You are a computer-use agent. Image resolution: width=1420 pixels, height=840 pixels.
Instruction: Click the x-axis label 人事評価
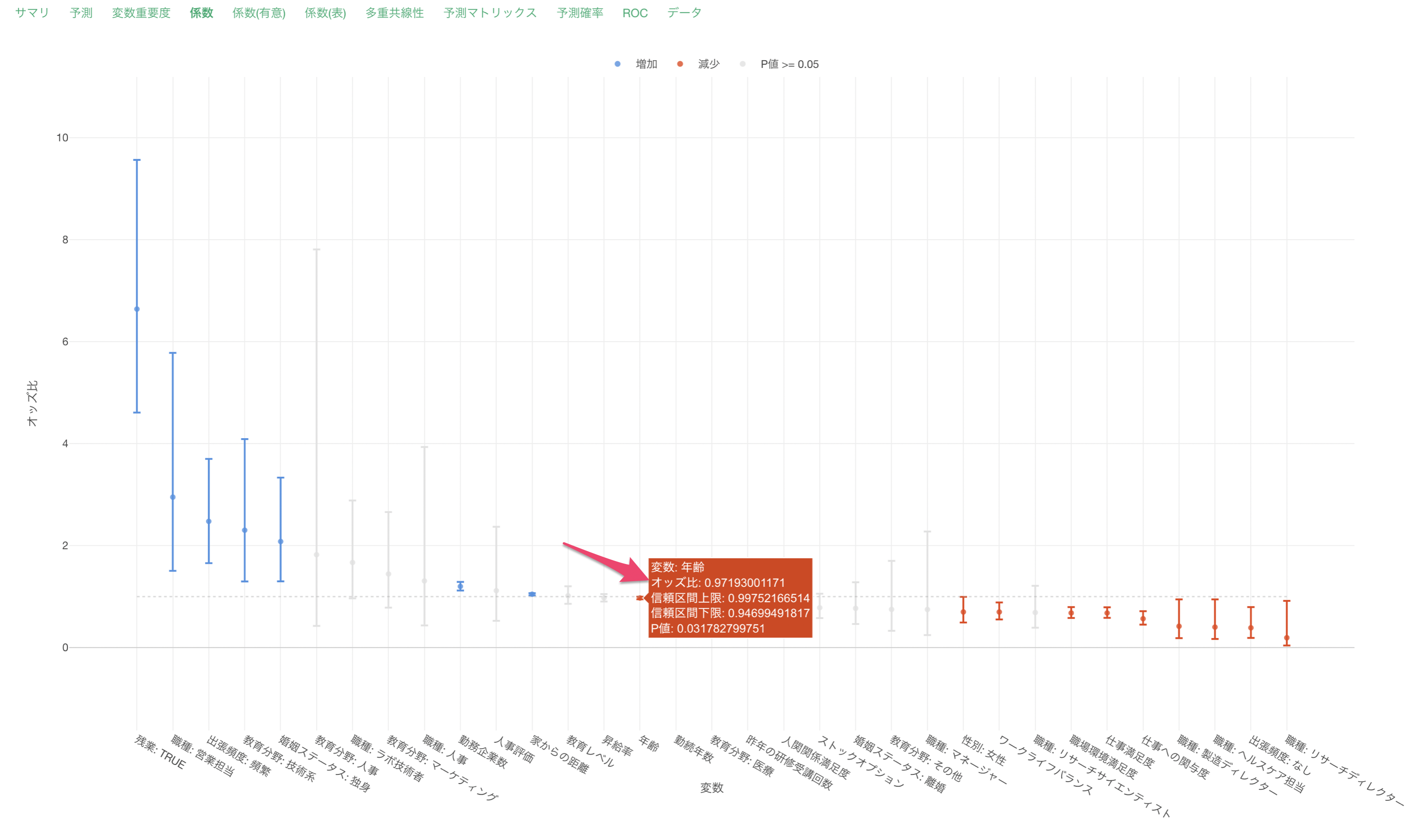(514, 750)
